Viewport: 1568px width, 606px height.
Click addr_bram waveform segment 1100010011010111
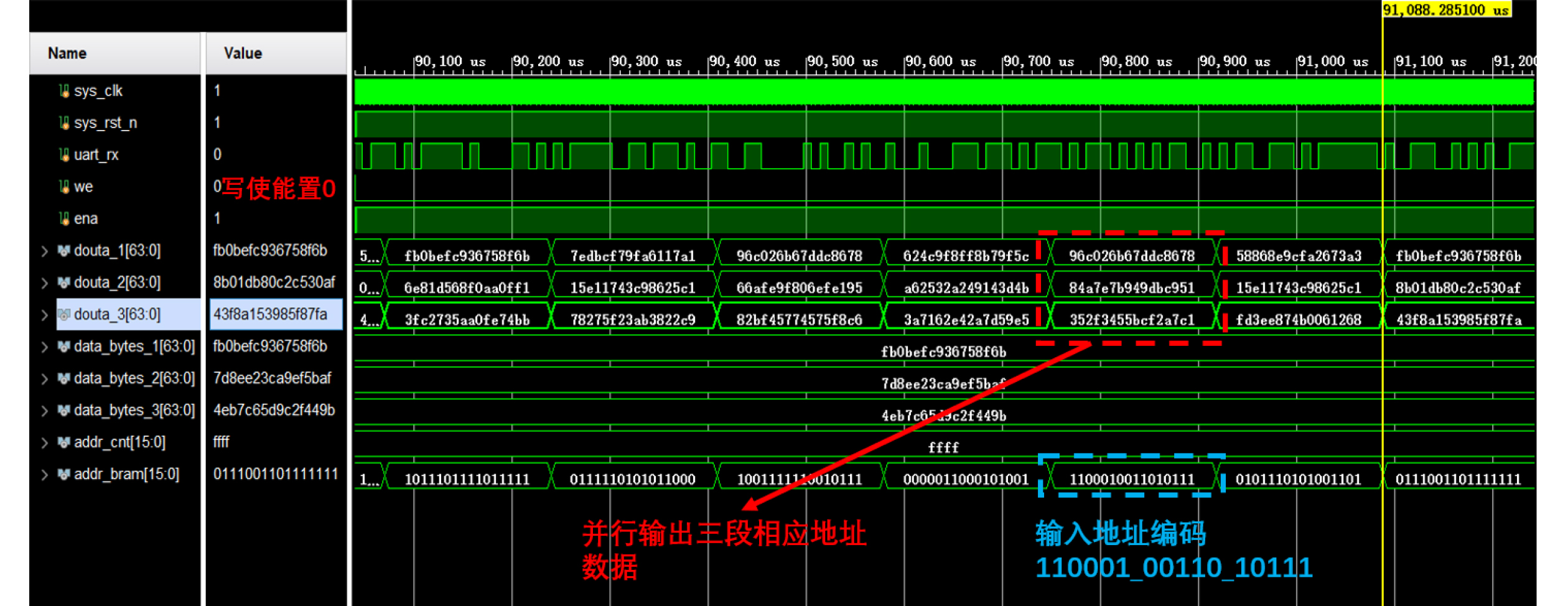[x=1131, y=479]
